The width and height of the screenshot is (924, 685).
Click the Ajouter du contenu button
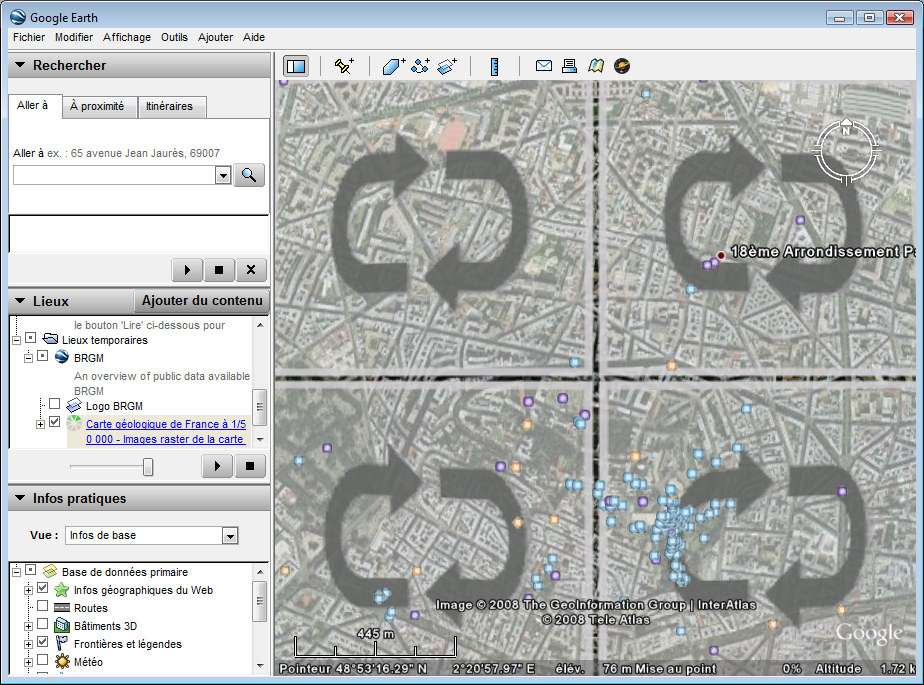tap(202, 301)
